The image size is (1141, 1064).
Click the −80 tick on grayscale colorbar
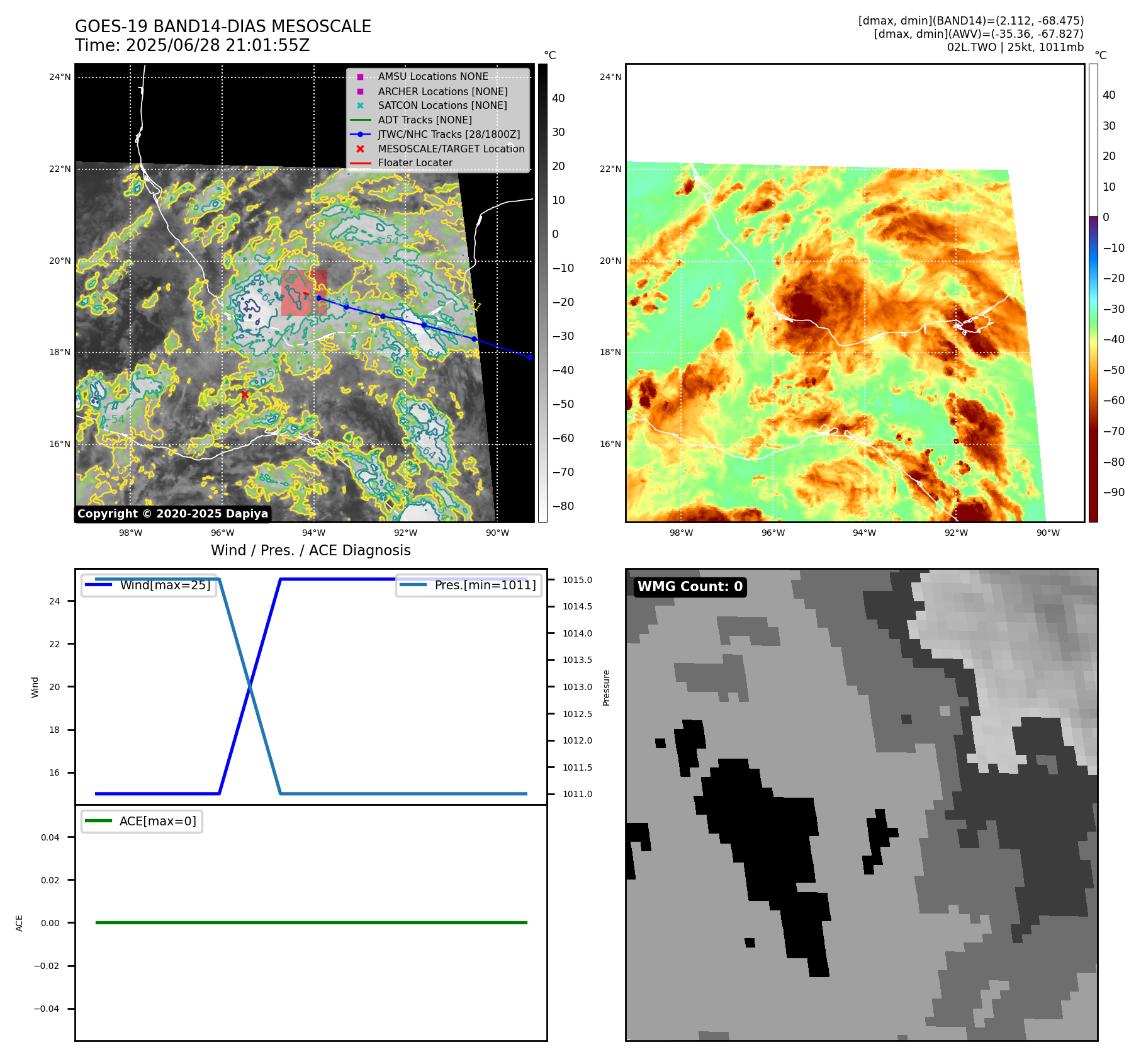click(563, 506)
